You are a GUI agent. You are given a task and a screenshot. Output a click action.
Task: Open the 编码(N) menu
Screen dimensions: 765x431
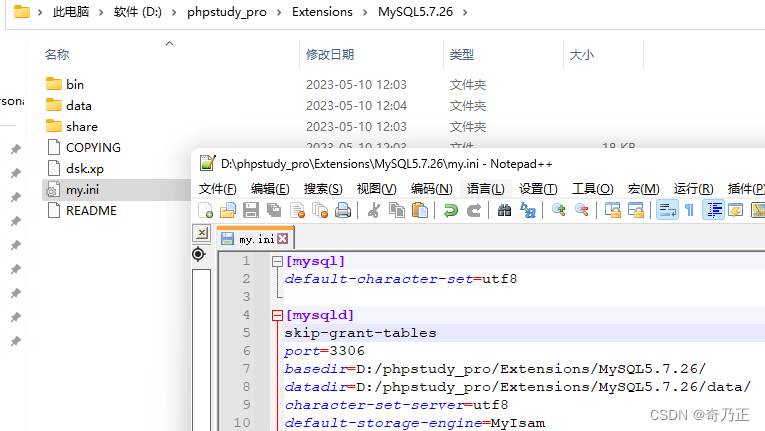(431, 188)
